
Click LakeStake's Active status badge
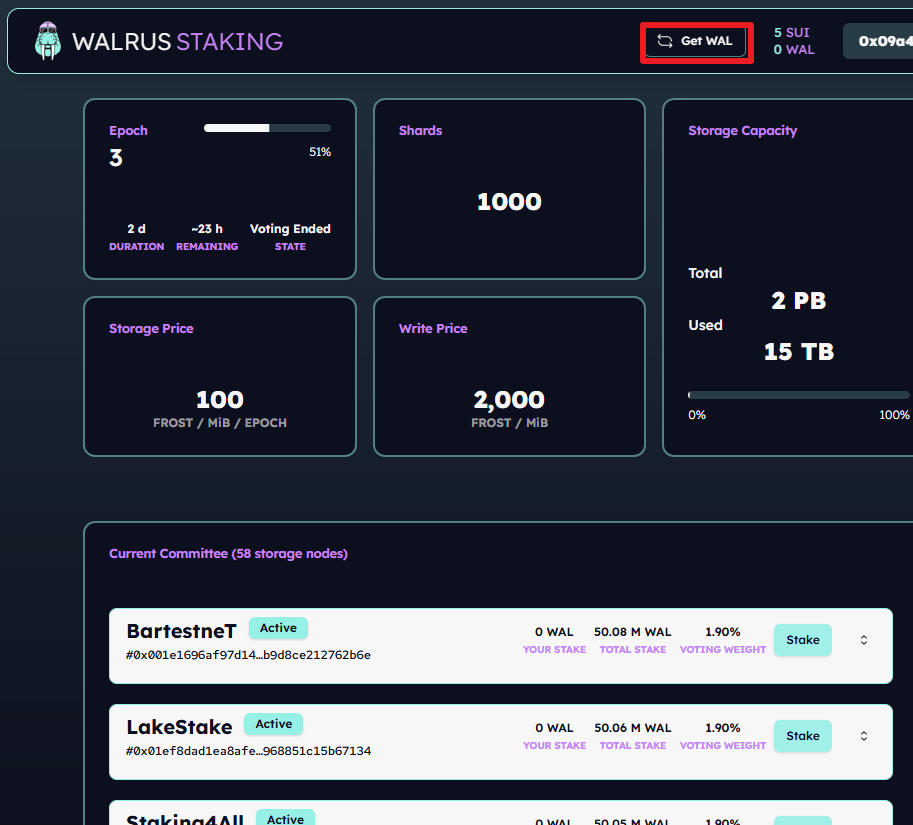click(x=274, y=724)
